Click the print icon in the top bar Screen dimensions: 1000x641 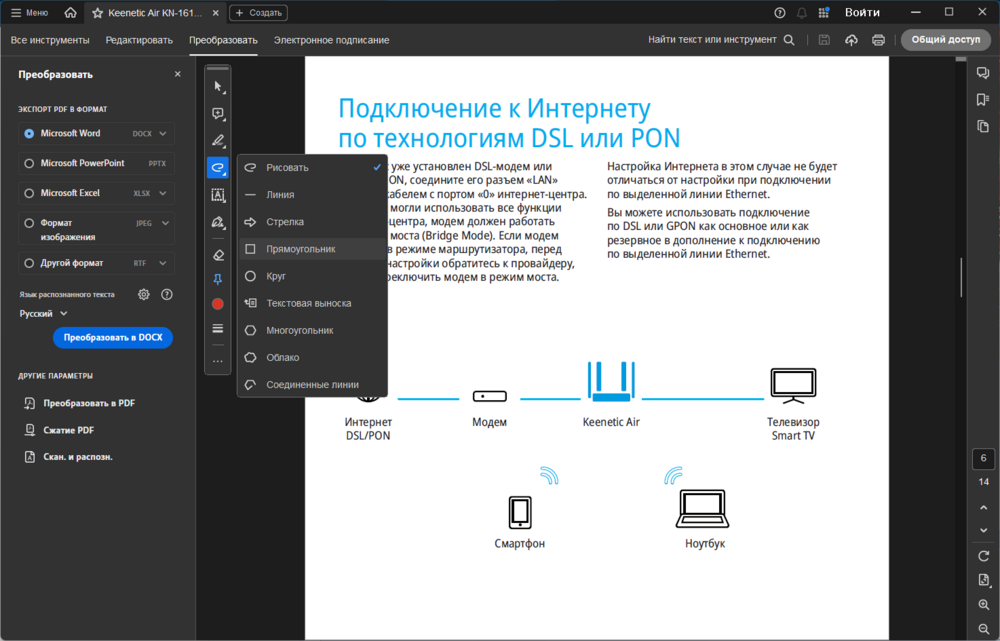[x=878, y=40]
